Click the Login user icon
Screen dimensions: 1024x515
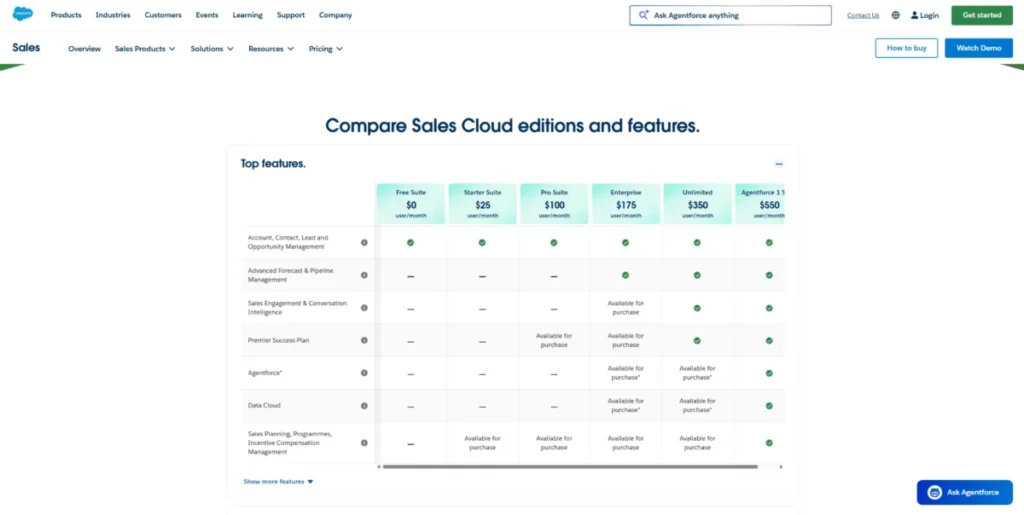pos(914,15)
